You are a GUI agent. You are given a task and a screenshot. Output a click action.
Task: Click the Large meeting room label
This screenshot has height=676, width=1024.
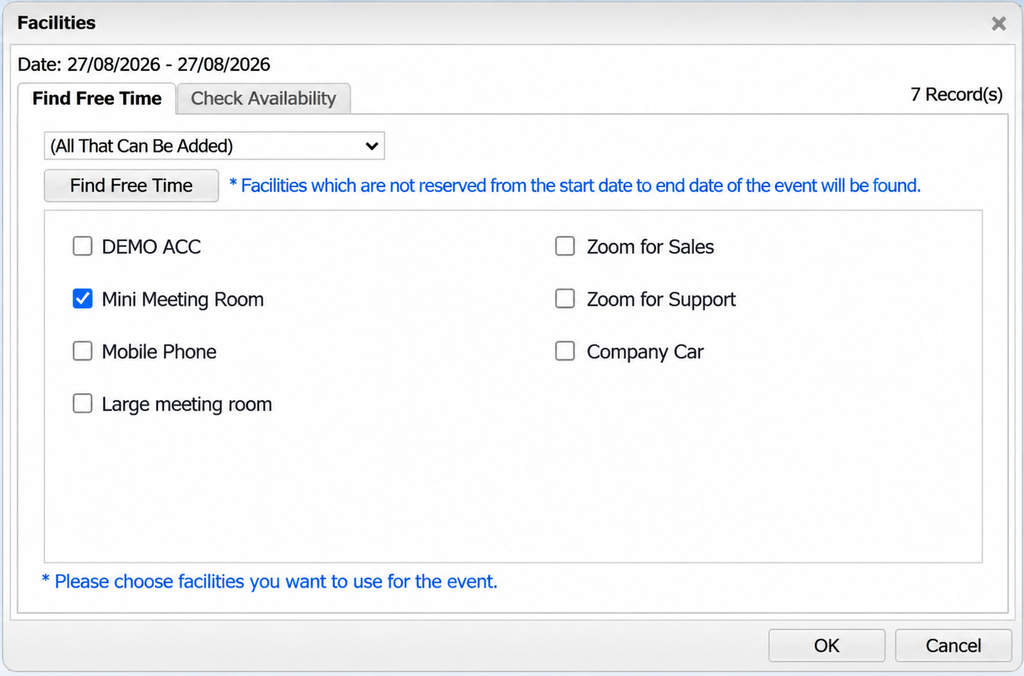pyautogui.click(x=187, y=404)
